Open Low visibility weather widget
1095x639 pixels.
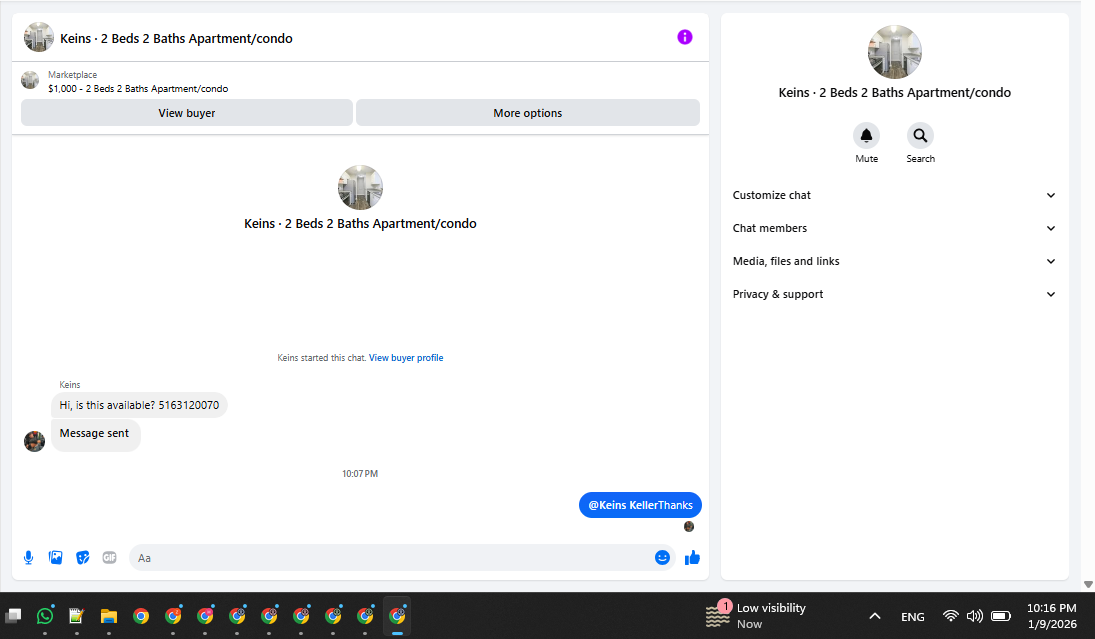(x=757, y=615)
